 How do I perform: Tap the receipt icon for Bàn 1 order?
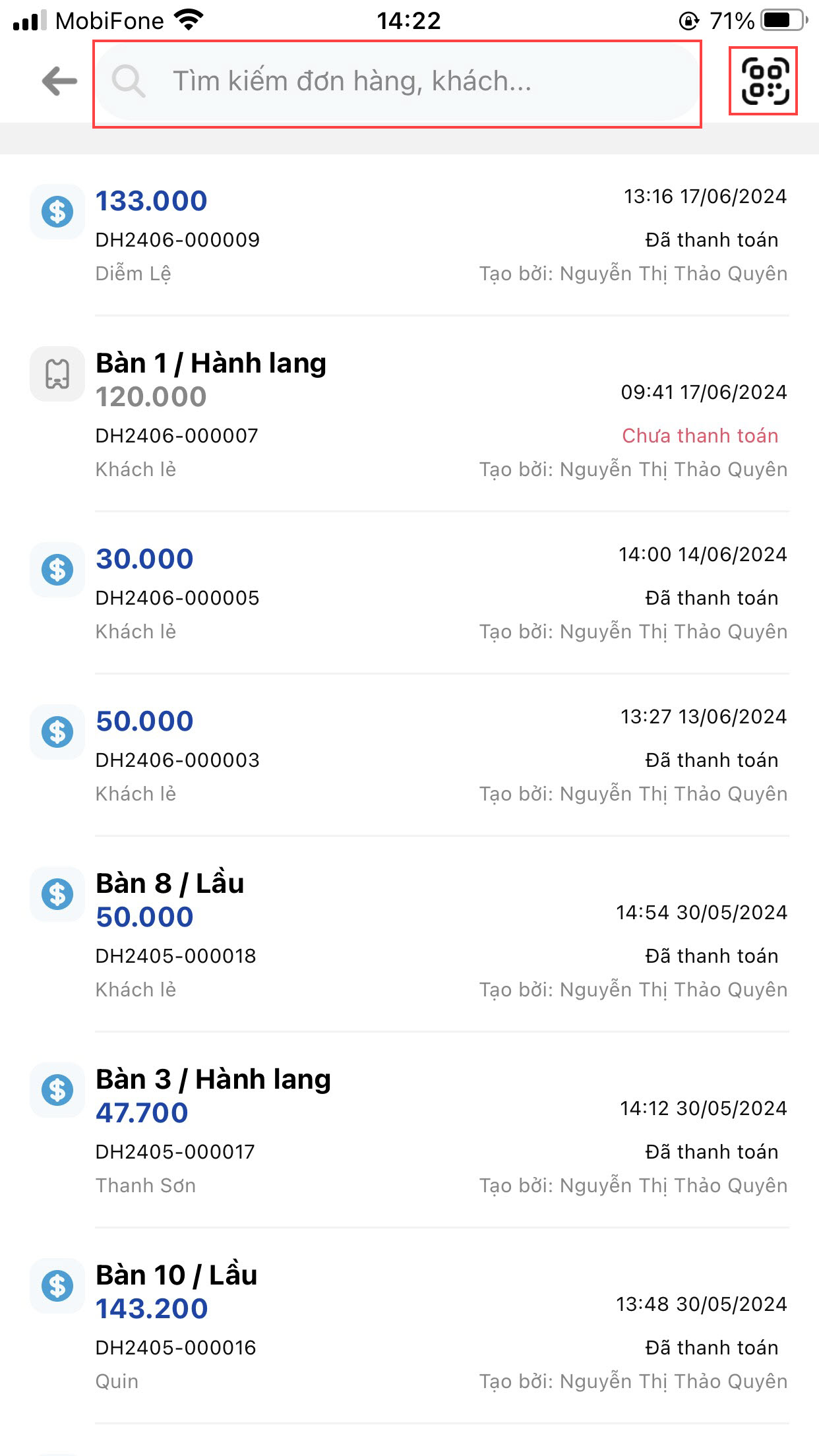(x=57, y=374)
